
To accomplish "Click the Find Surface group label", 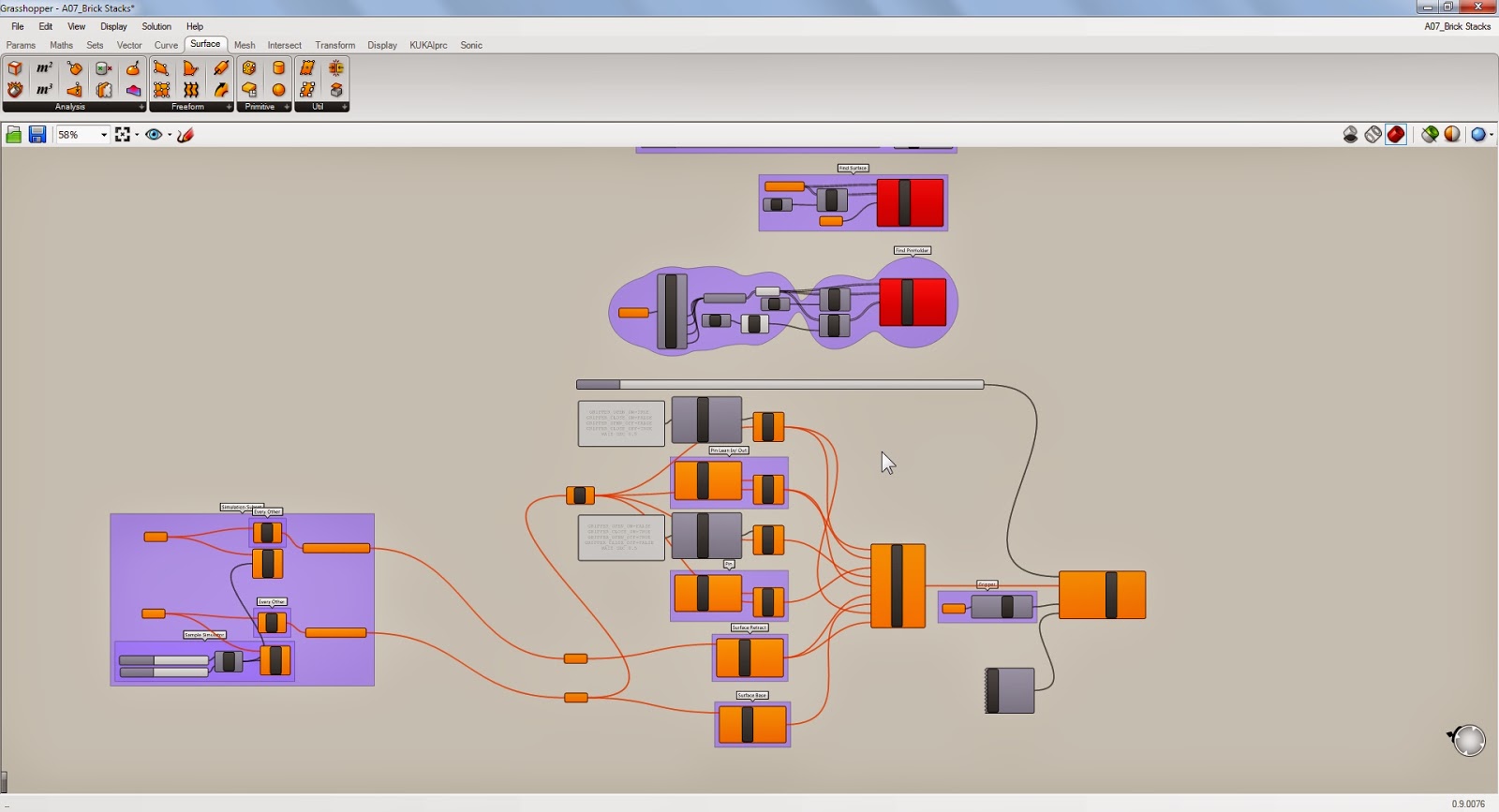I will 853,169.
